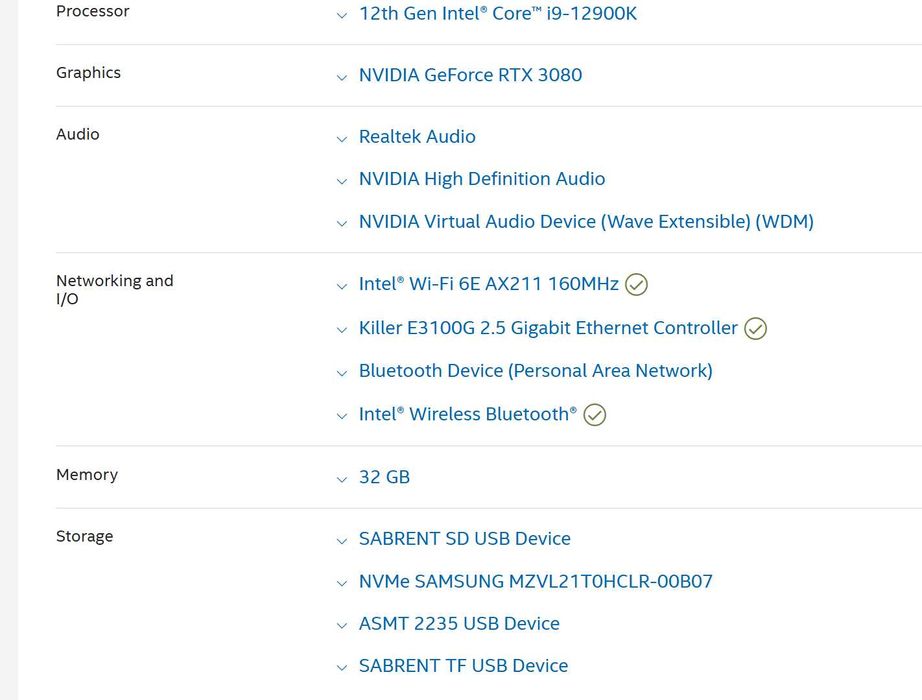Expand SABRENT SD USB Device chevron
Viewport: 922px width, 700px height.
click(342, 542)
